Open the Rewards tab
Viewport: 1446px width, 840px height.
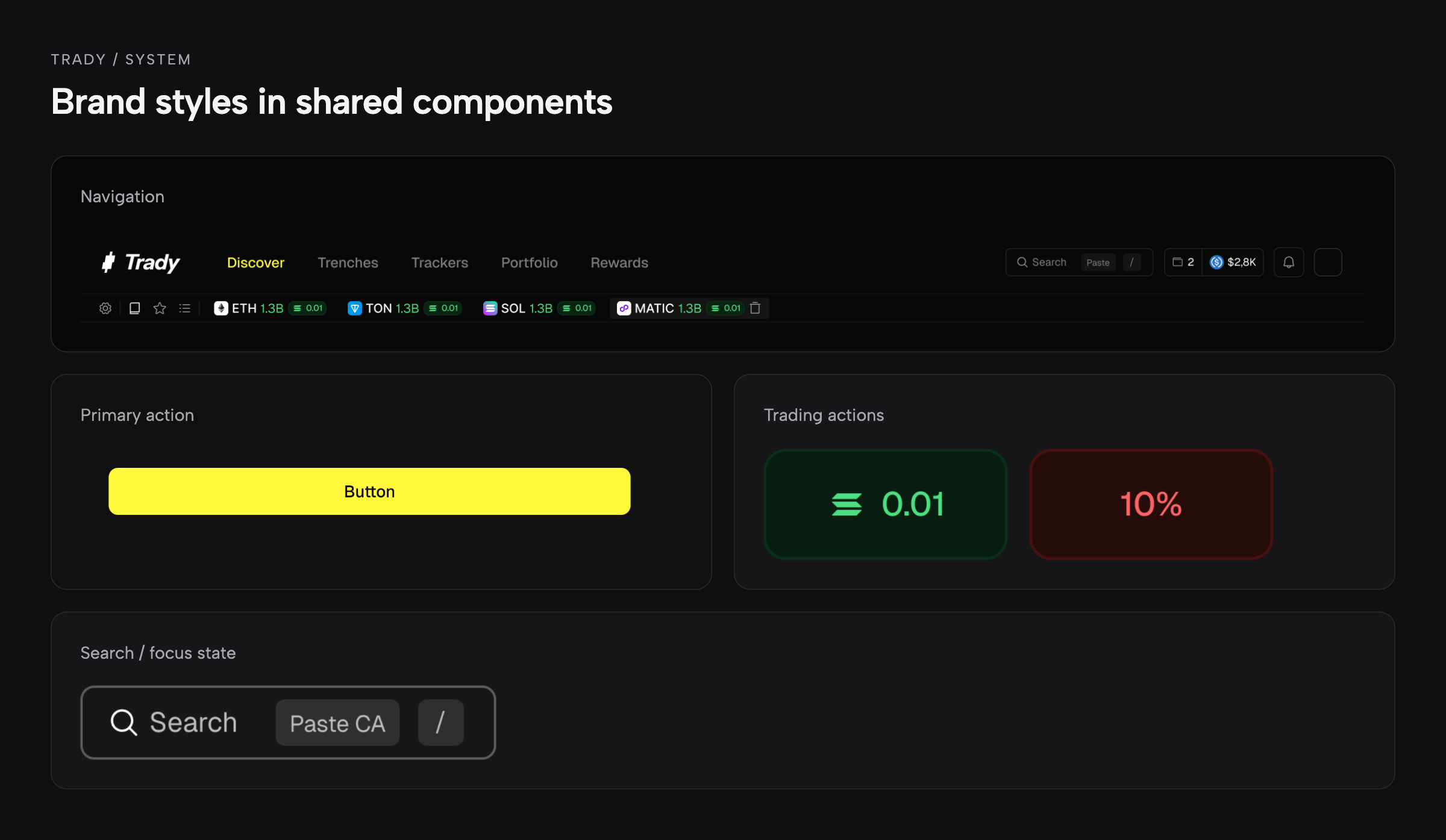(x=619, y=263)
